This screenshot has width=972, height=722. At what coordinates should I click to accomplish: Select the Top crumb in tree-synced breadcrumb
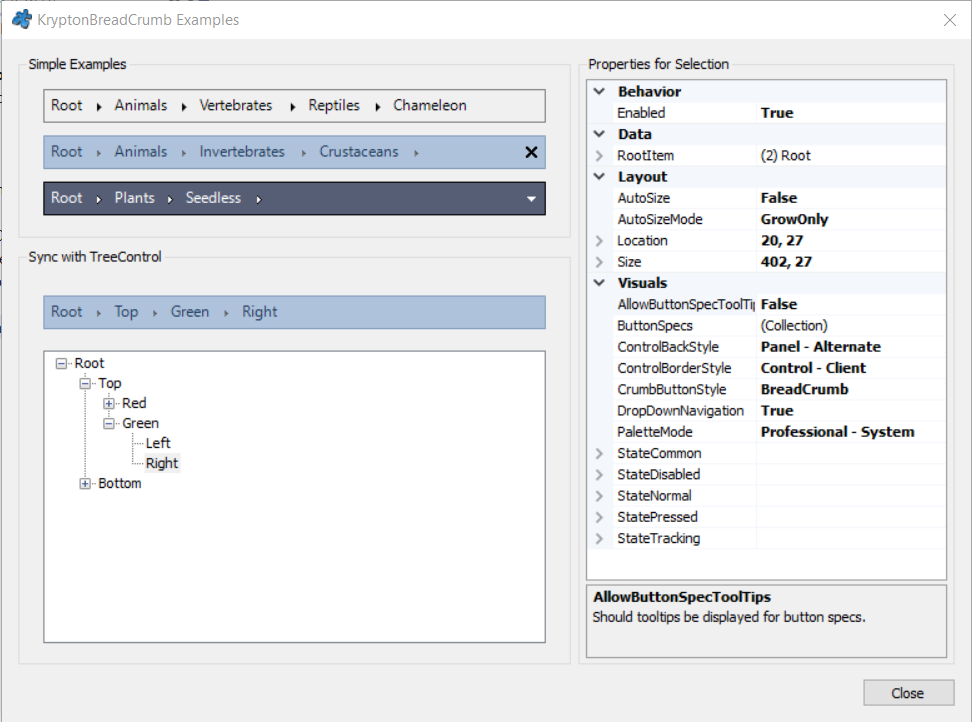pyautogui.click(x=126, y=312)
